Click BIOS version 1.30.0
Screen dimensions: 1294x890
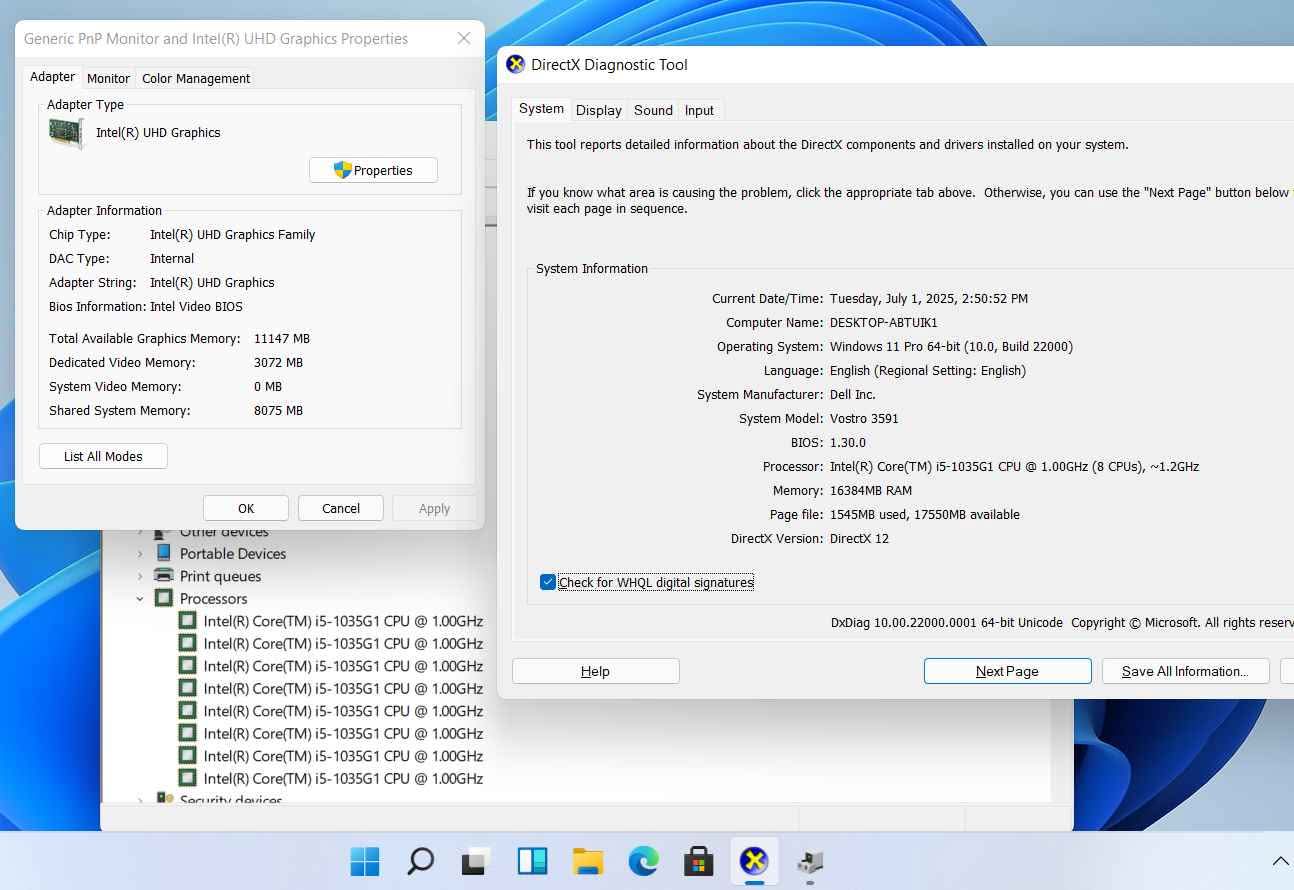tap(848, 443)
